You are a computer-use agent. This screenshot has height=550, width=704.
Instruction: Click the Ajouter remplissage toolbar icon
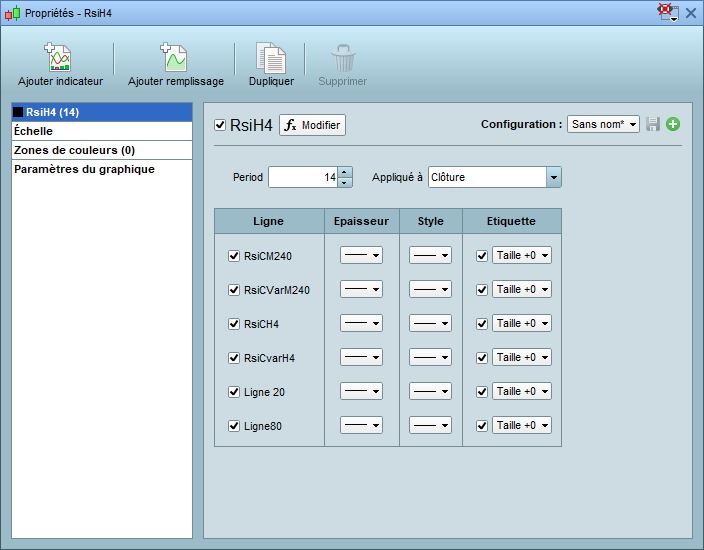tap(174, 57)
